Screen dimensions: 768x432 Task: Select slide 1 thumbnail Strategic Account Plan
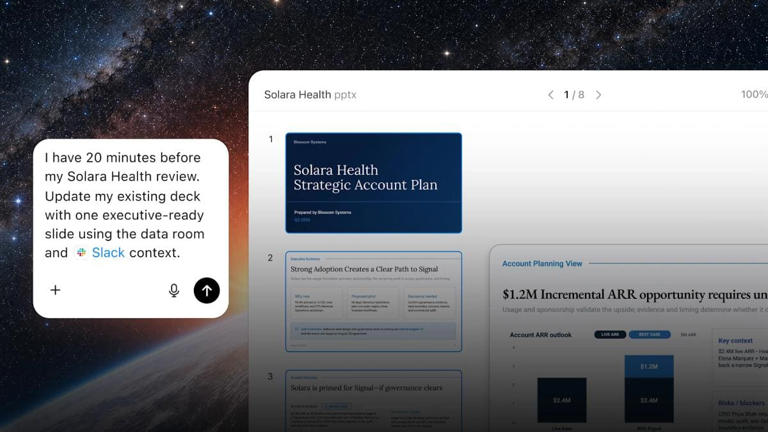[x=374, y=183]
